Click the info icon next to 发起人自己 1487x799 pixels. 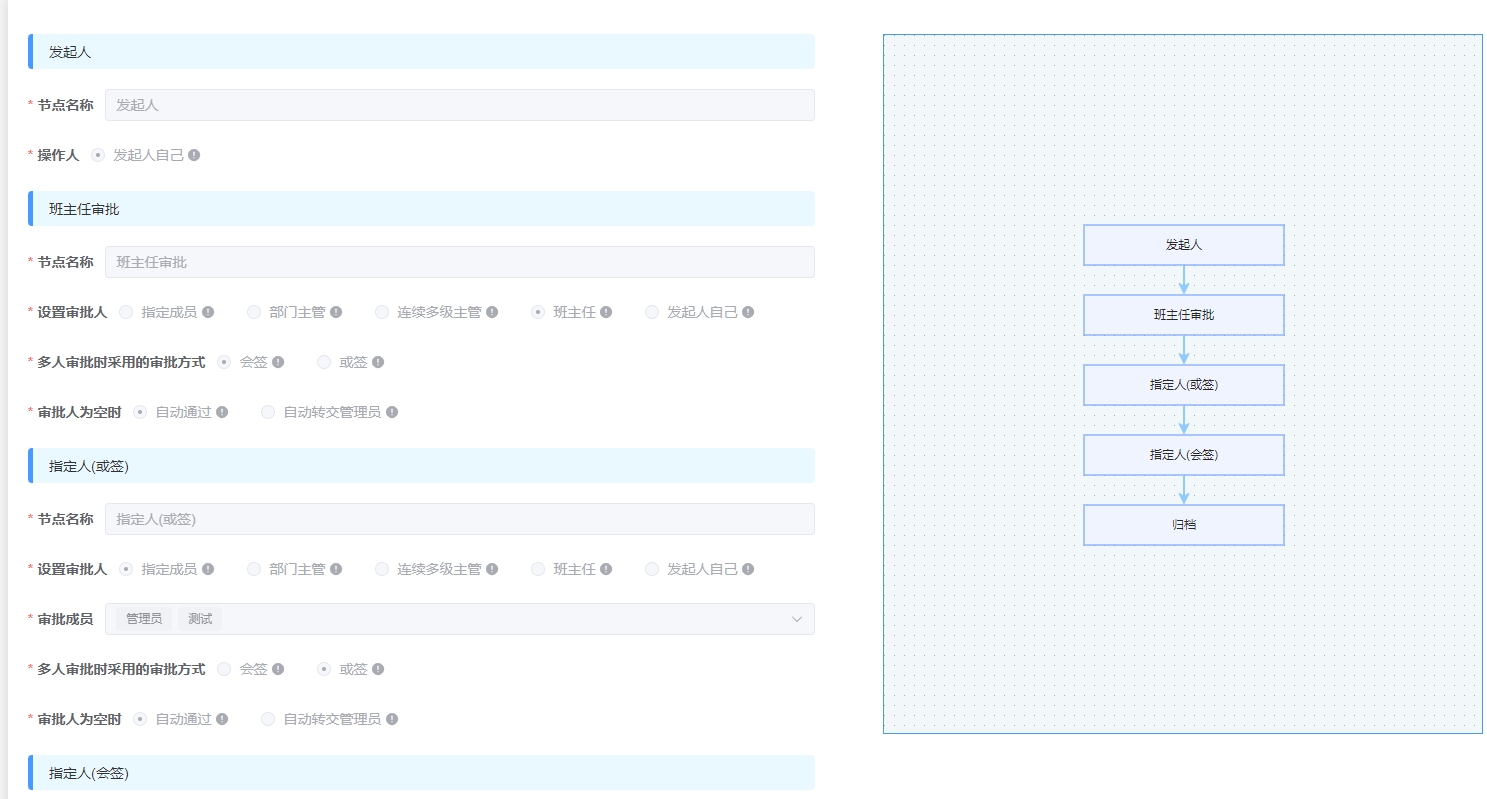tap(193, 155)
